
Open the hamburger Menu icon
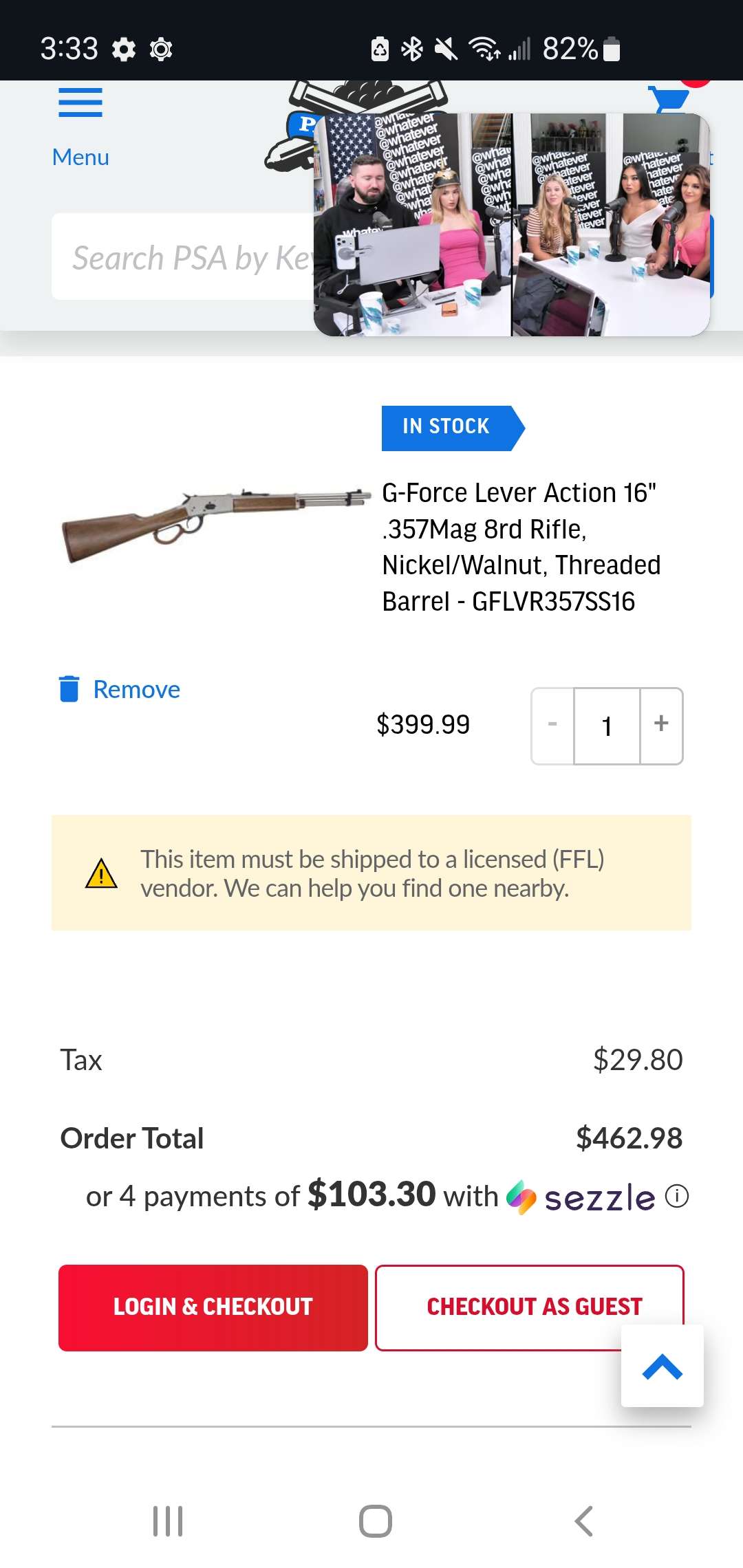(80, 103)
